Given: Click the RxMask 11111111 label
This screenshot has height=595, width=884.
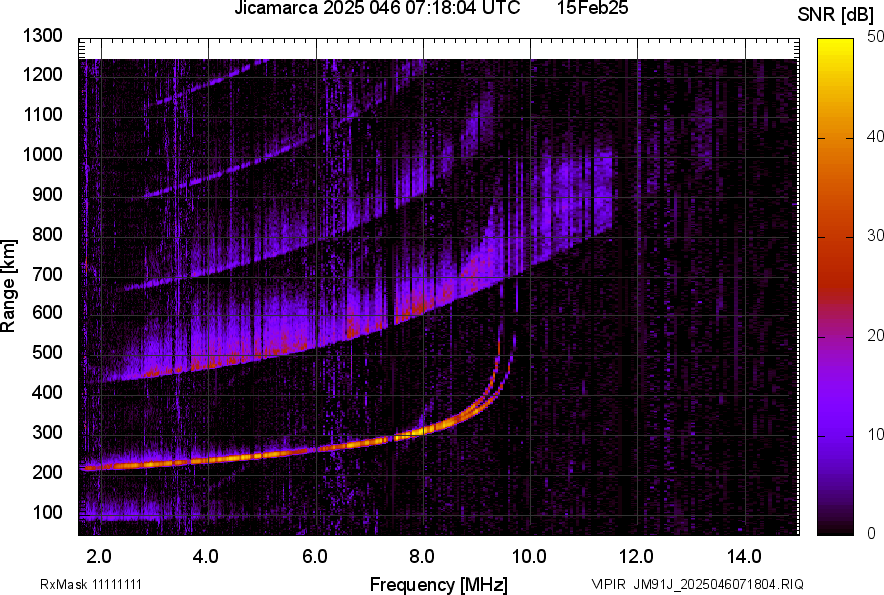Looking at the screenshot, I should click(x=98, y=584).
